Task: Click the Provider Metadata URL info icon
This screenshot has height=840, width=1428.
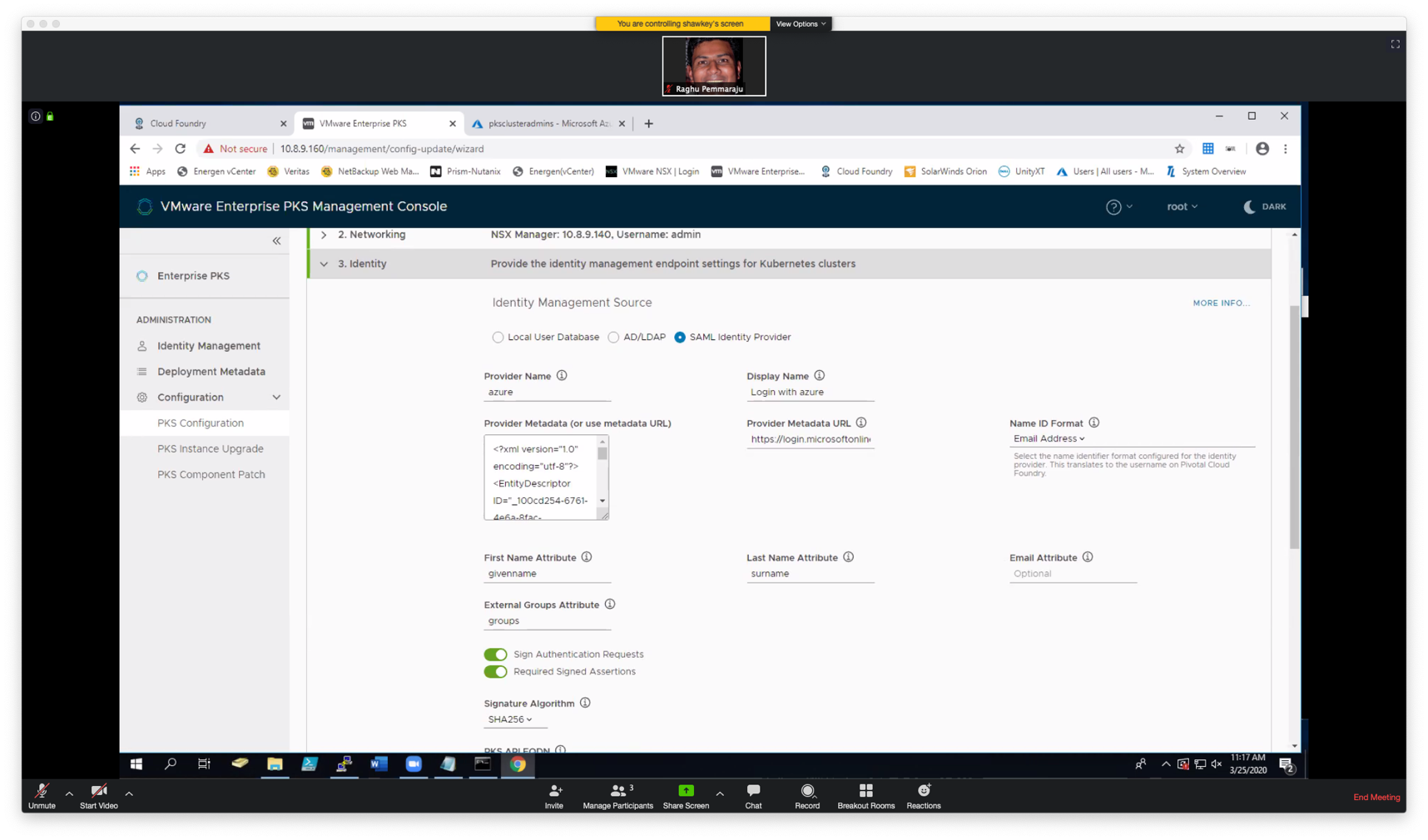Action: (861, 422)
